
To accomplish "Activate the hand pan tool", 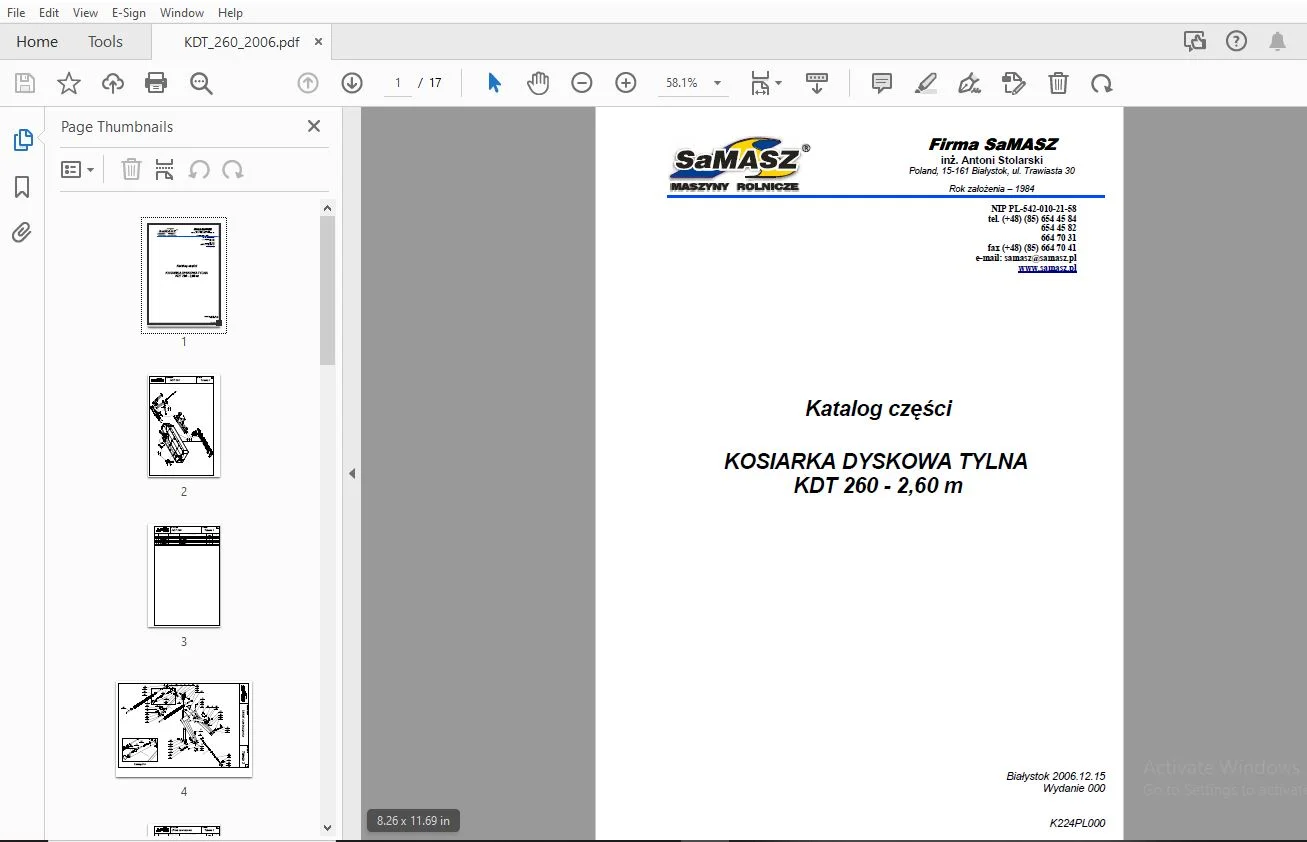I will pyautogui.click(x=538, y=83).
